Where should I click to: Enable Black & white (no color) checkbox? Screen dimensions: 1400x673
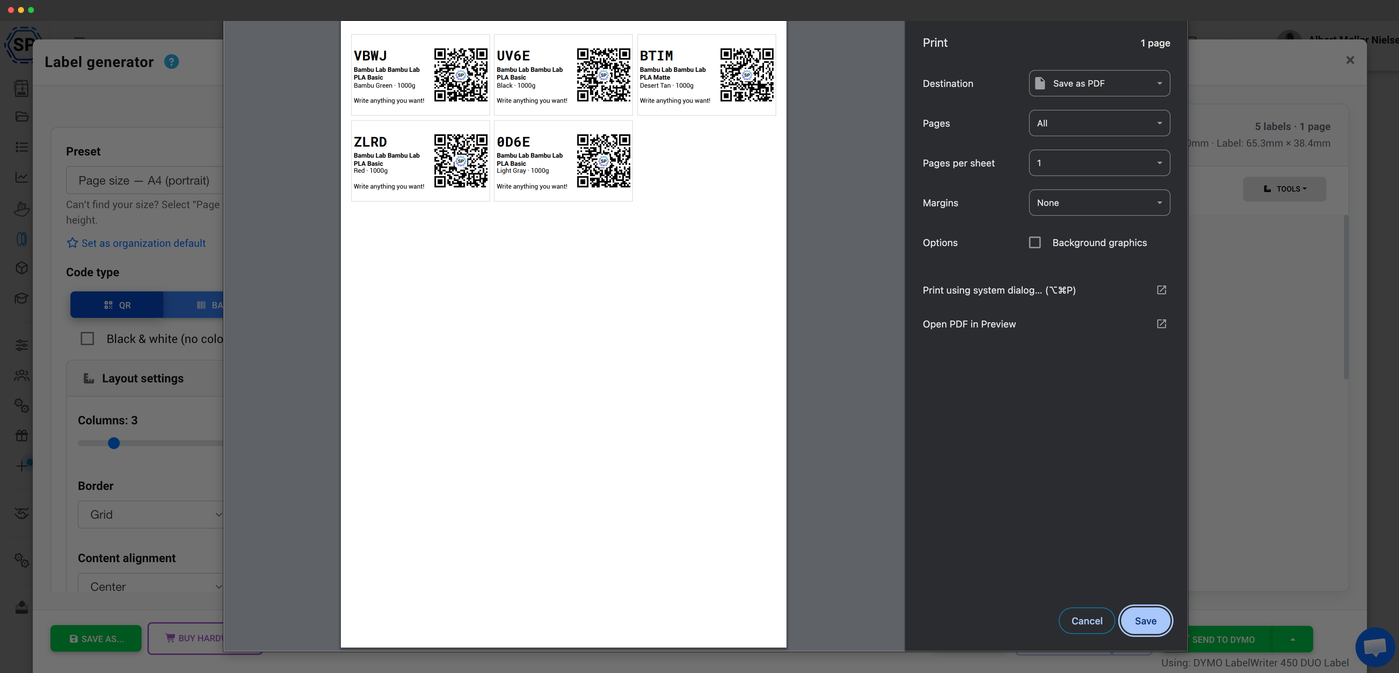(x=87, y=339)
